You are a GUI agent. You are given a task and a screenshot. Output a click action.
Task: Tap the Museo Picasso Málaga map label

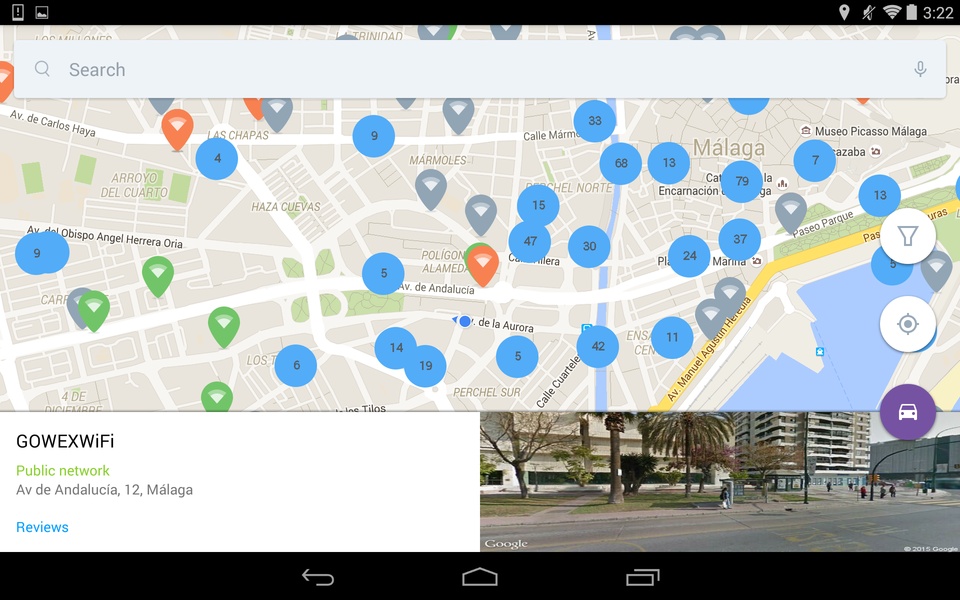coord(870,131)
